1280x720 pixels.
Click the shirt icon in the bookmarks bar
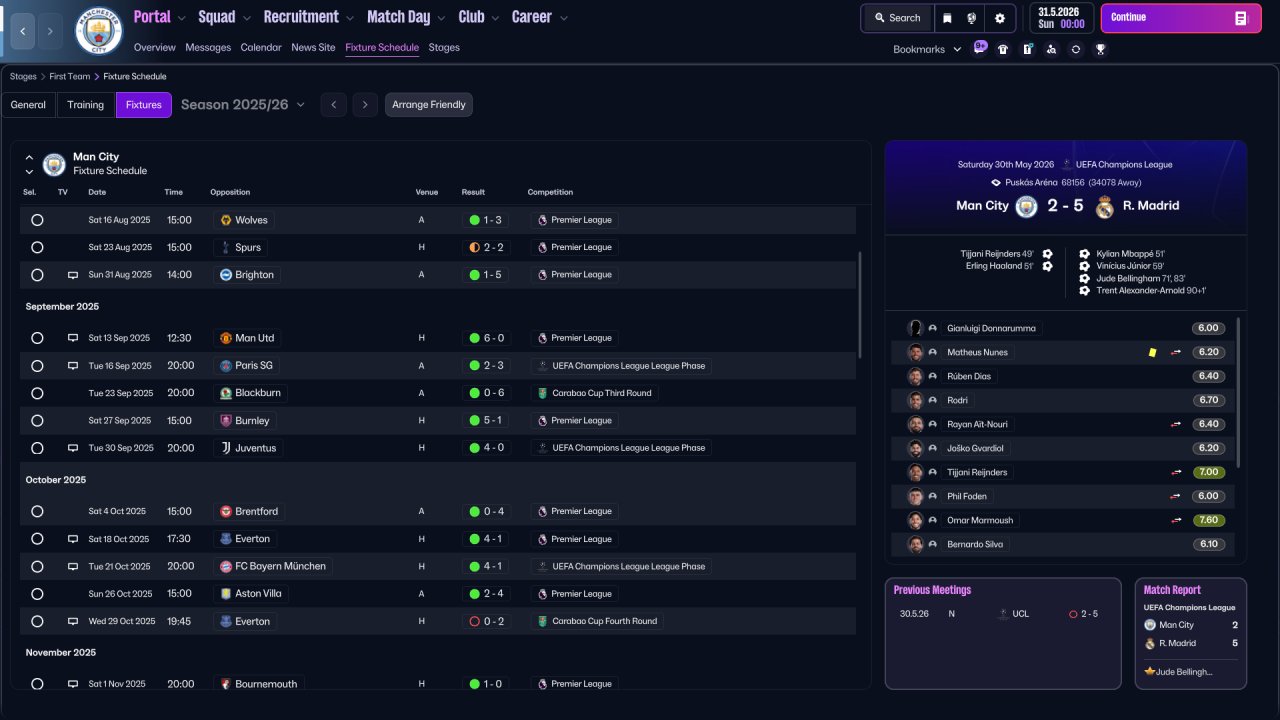point(1003,49)
